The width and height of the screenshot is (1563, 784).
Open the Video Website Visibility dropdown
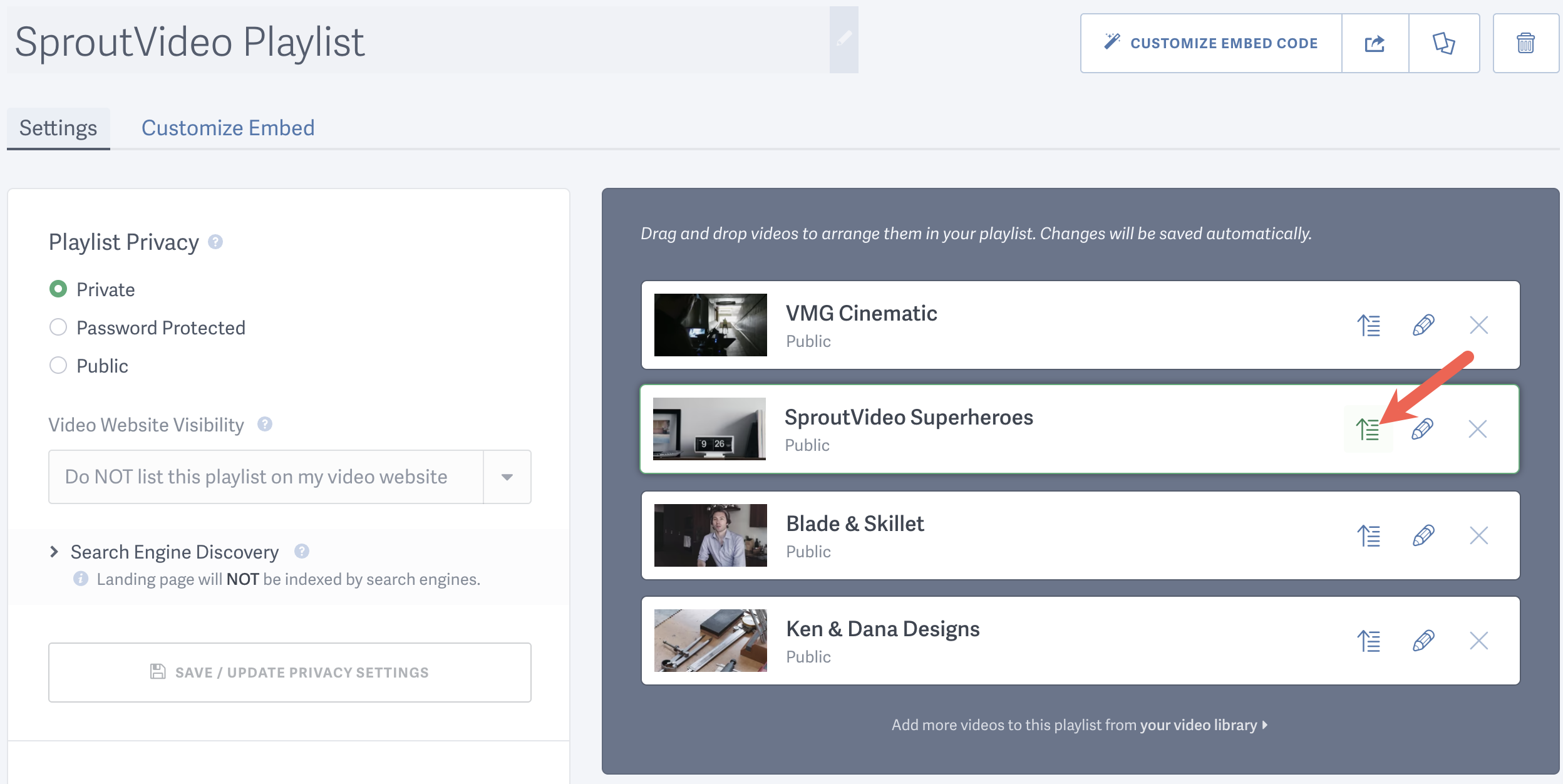pyautogui.click(x=507, y=477)
